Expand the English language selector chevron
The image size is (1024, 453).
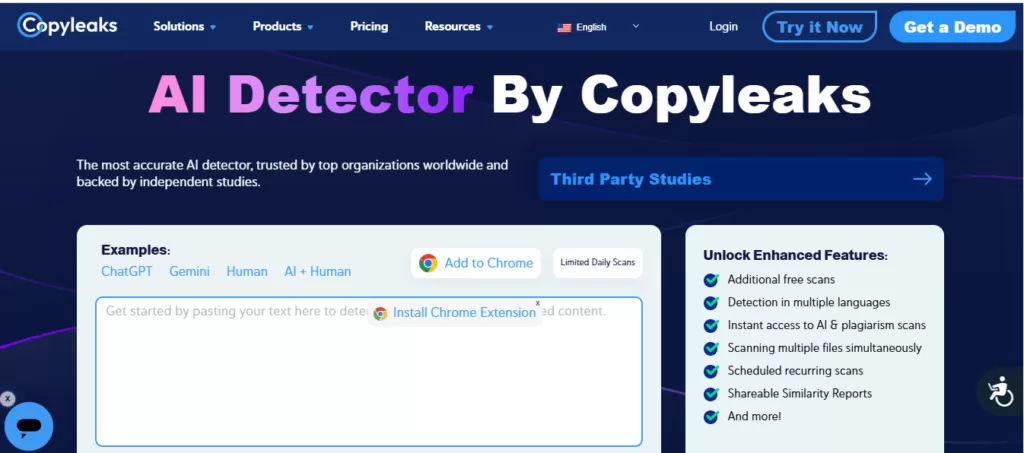coord(635,27)
